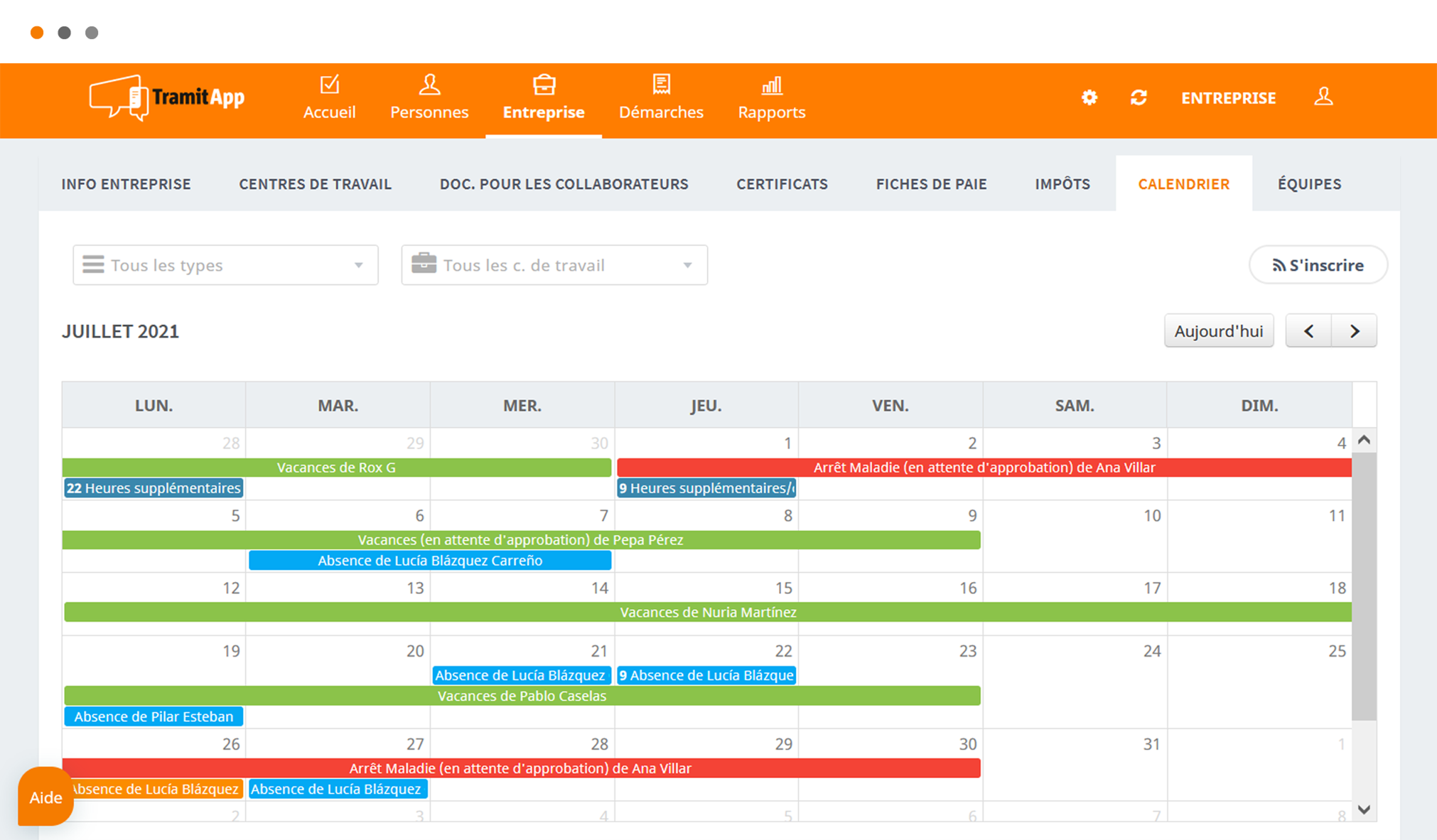
Task: Select day 10 in the calendar
Action: pyautogui.click(x=1151, y=516)
